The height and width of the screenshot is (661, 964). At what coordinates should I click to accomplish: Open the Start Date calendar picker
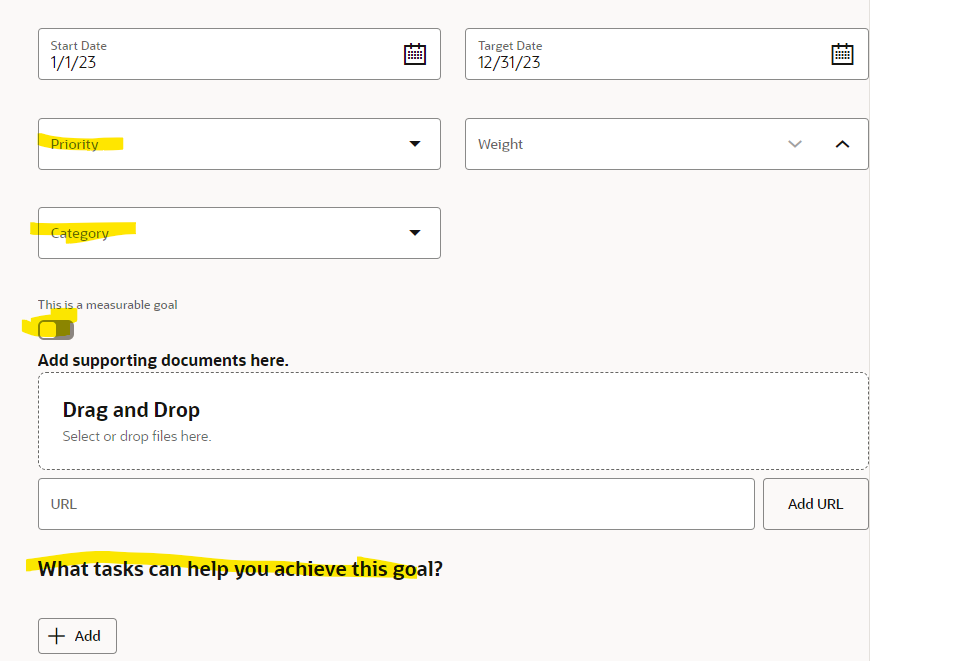tap(415, 54)
